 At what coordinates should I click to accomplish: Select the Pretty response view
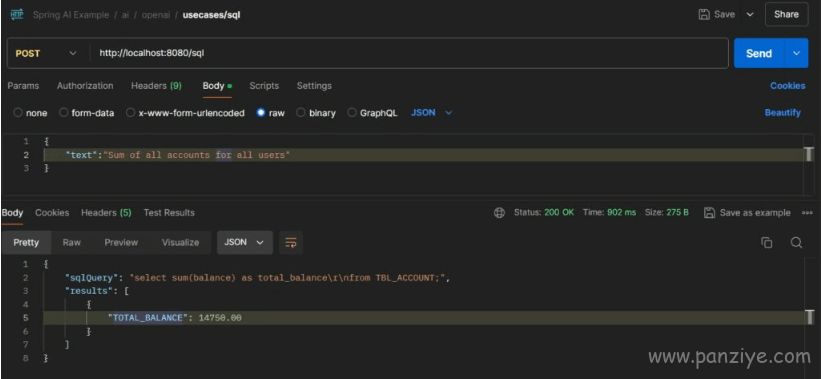(26, 242)
